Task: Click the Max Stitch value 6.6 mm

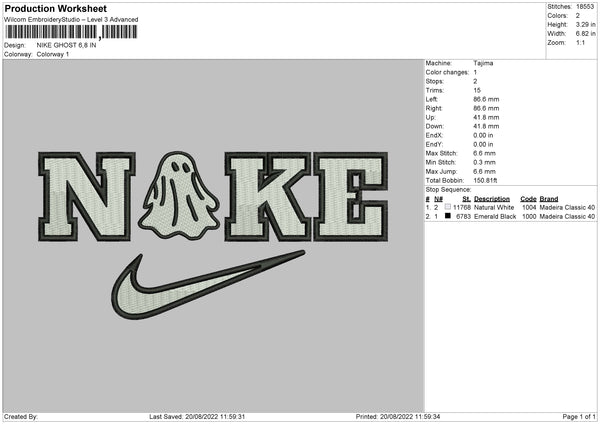Action: tap(484, 153)
